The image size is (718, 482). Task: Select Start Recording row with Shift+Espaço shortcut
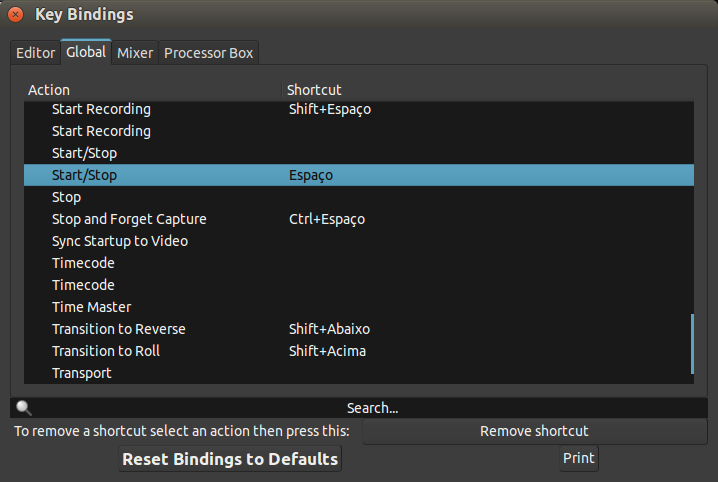click(101, 109)
